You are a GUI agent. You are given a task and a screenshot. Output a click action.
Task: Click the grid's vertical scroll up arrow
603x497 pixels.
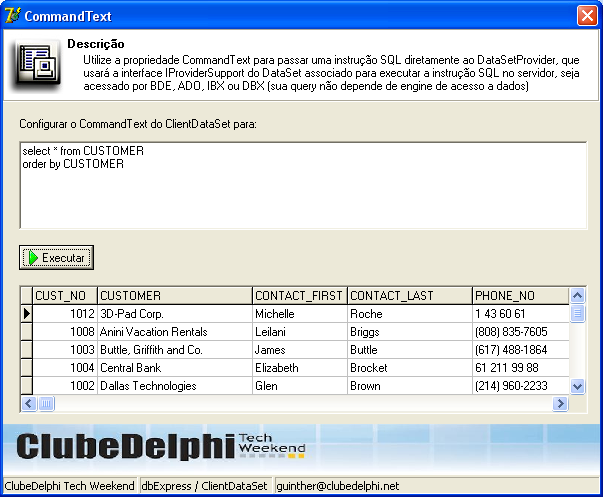tap(577, 295)
